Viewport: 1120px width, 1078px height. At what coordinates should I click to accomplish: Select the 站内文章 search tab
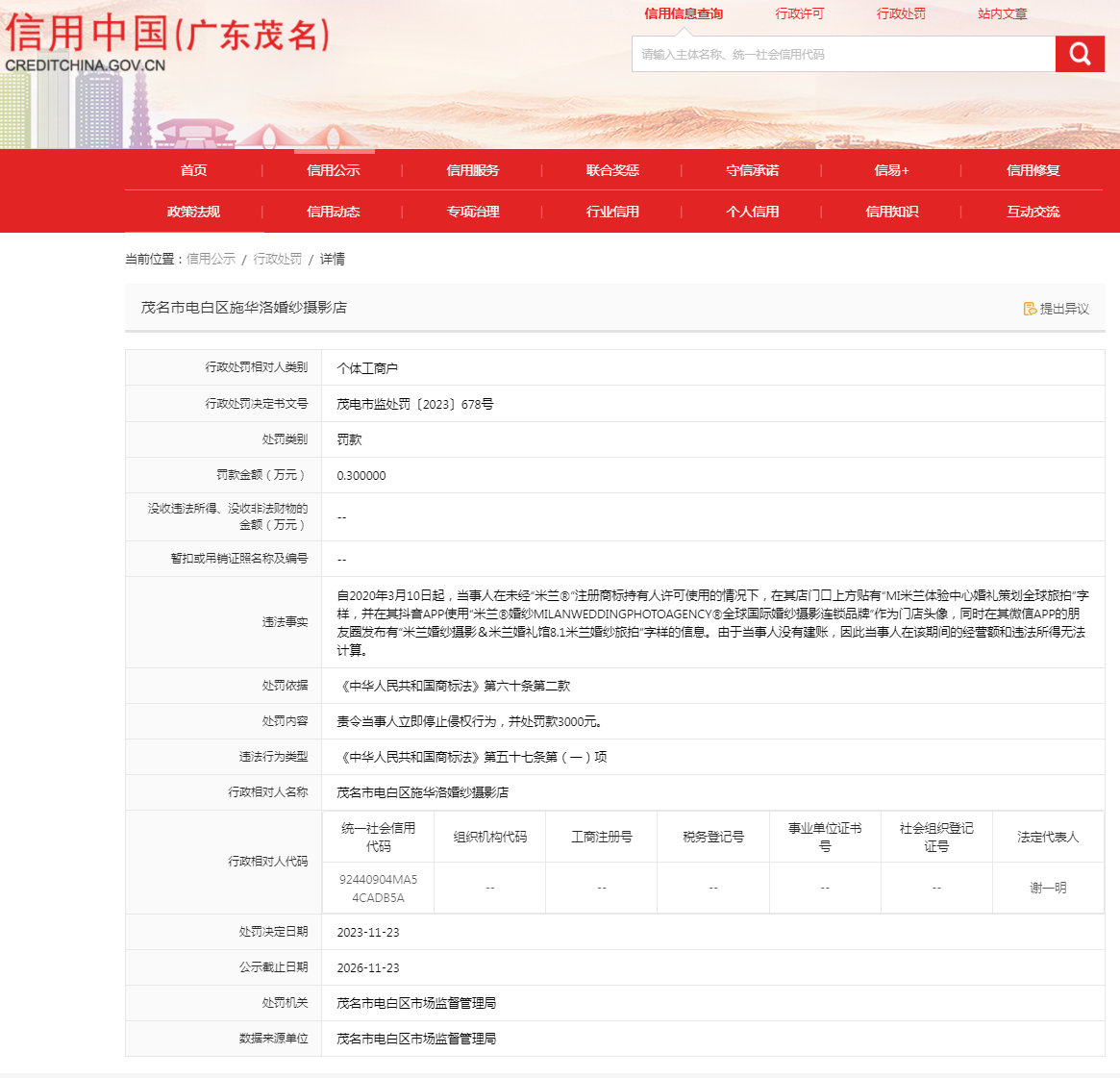[x=1002, y=14]
